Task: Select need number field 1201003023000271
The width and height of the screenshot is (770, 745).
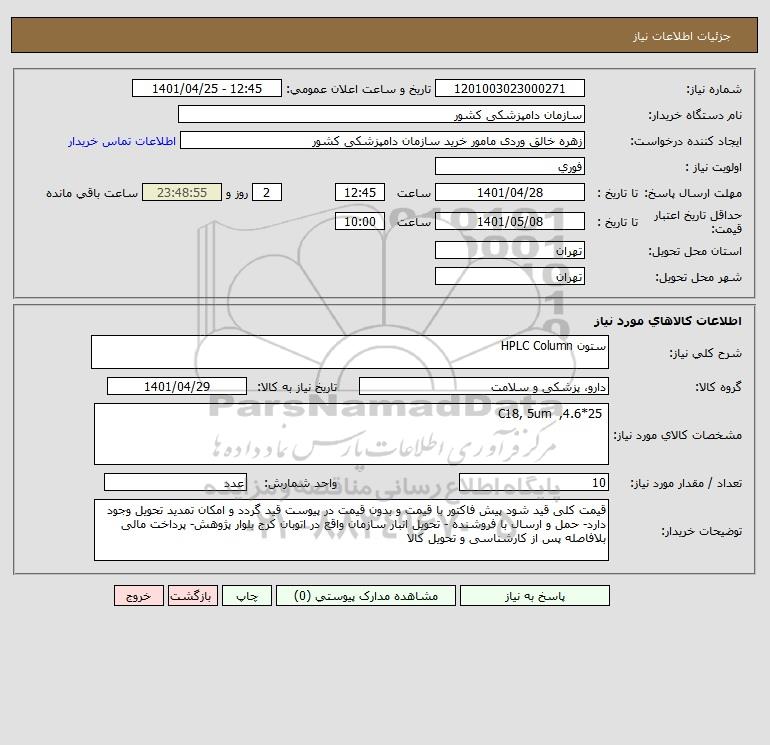Action: pyautogui.click(x=510, y=88)
